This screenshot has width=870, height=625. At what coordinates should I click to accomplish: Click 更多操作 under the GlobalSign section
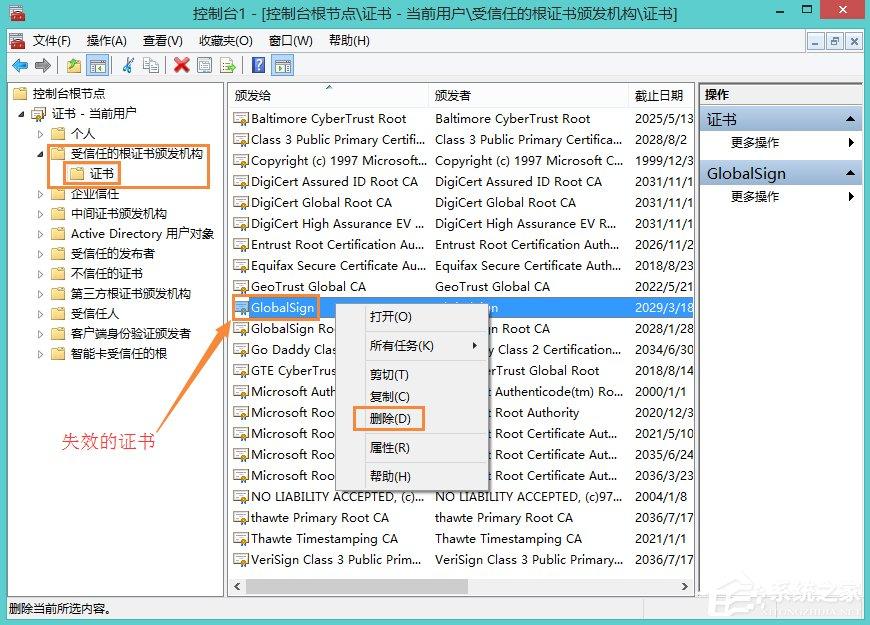click(x=755, y=197)
